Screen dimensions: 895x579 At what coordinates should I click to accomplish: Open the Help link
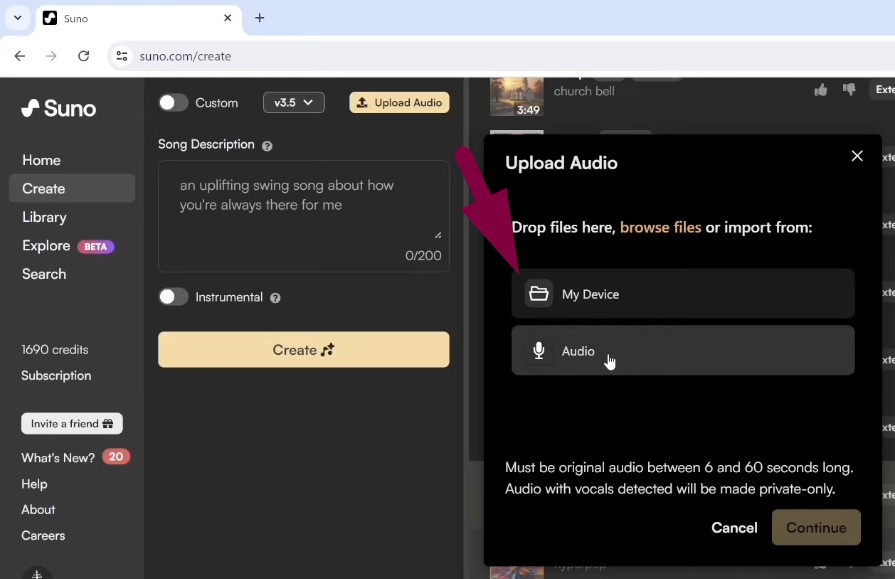(34, 484)
